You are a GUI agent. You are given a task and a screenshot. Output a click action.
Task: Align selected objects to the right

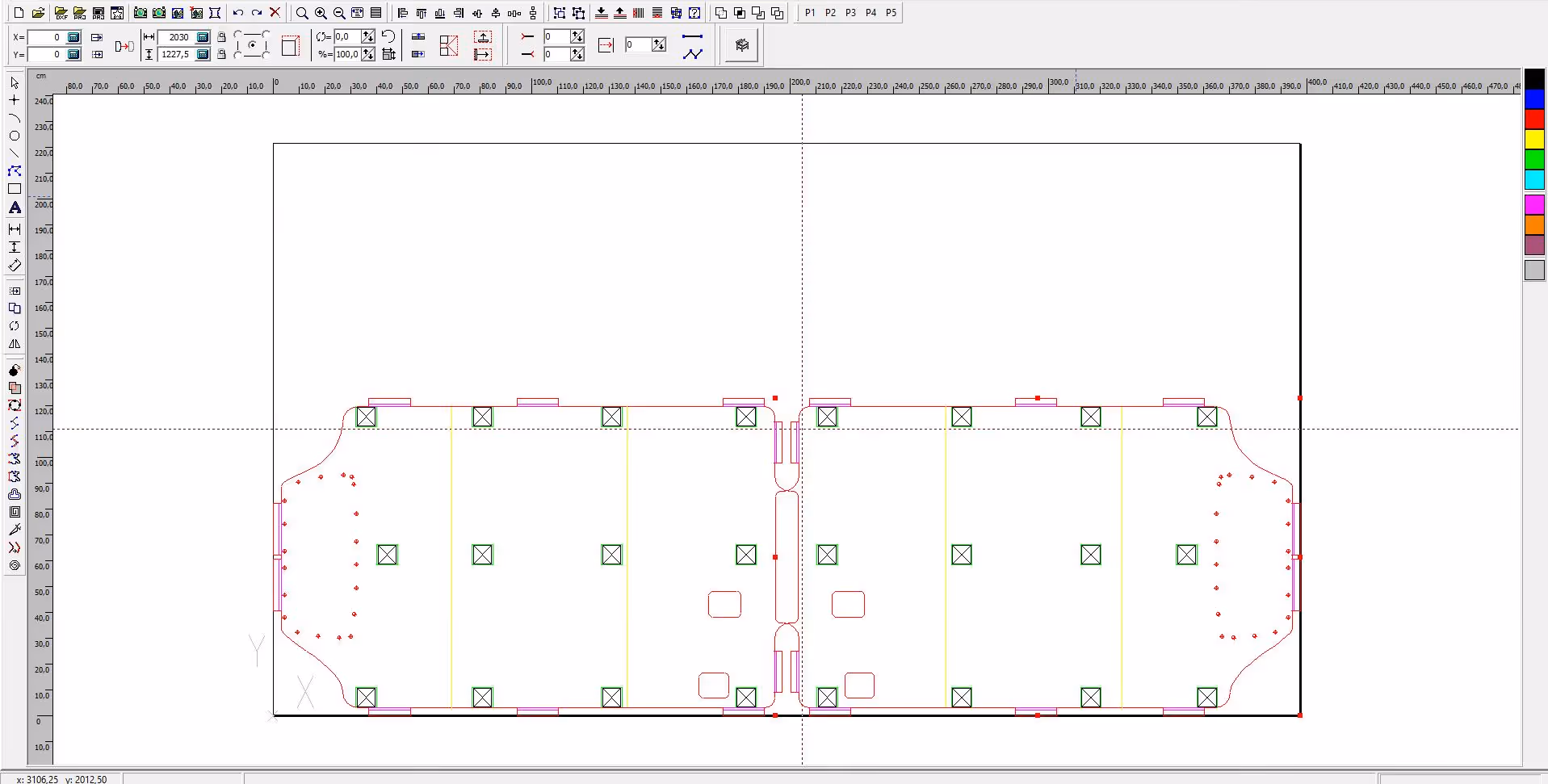(x=459, y=13)
